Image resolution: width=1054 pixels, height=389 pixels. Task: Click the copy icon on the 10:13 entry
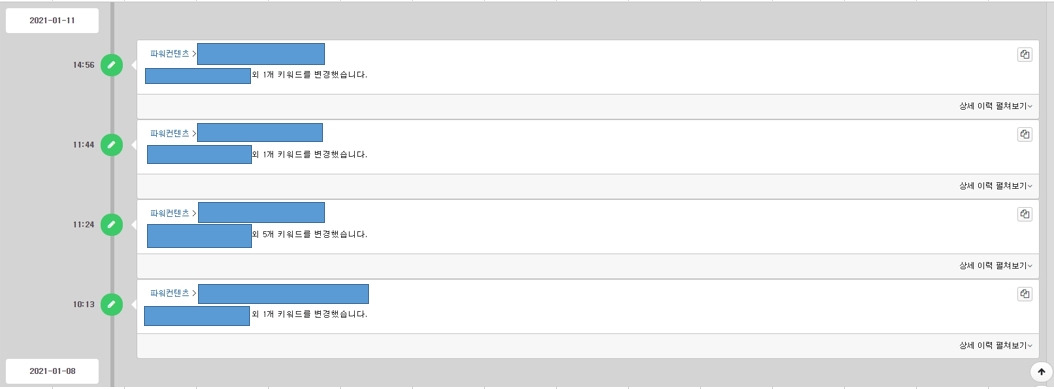(x=1024, y=294)
